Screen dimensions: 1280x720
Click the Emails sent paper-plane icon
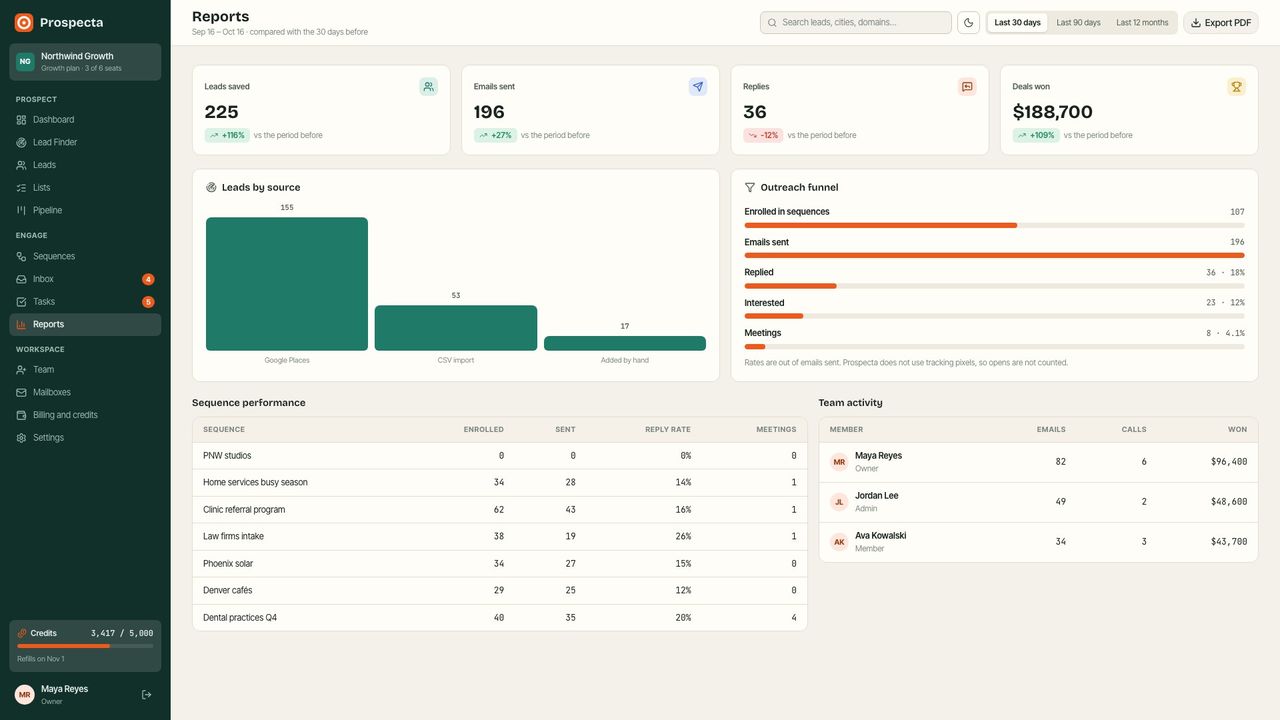click(x=698, y=87)
